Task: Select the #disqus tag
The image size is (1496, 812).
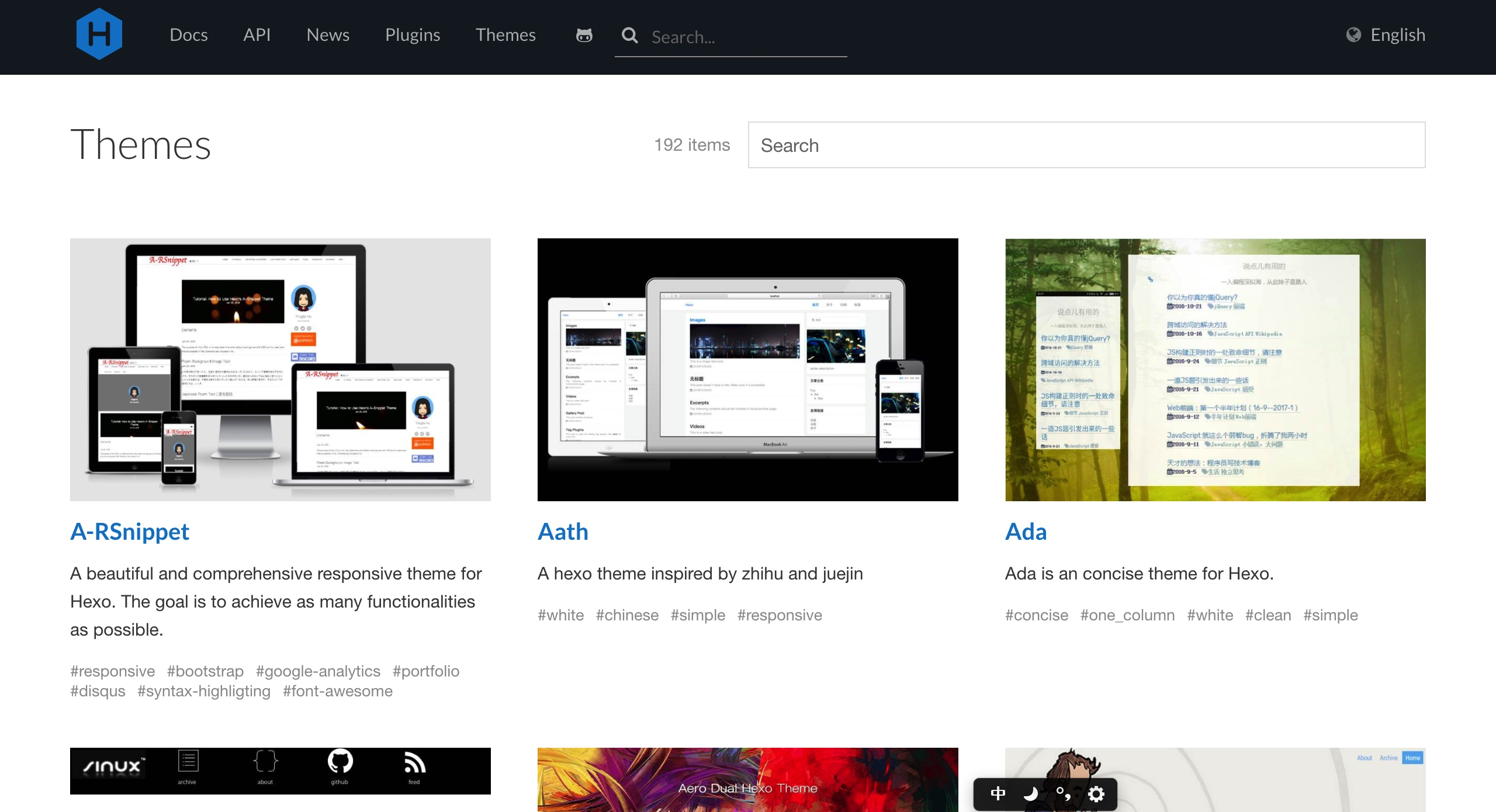Action: tap(98, 691)
